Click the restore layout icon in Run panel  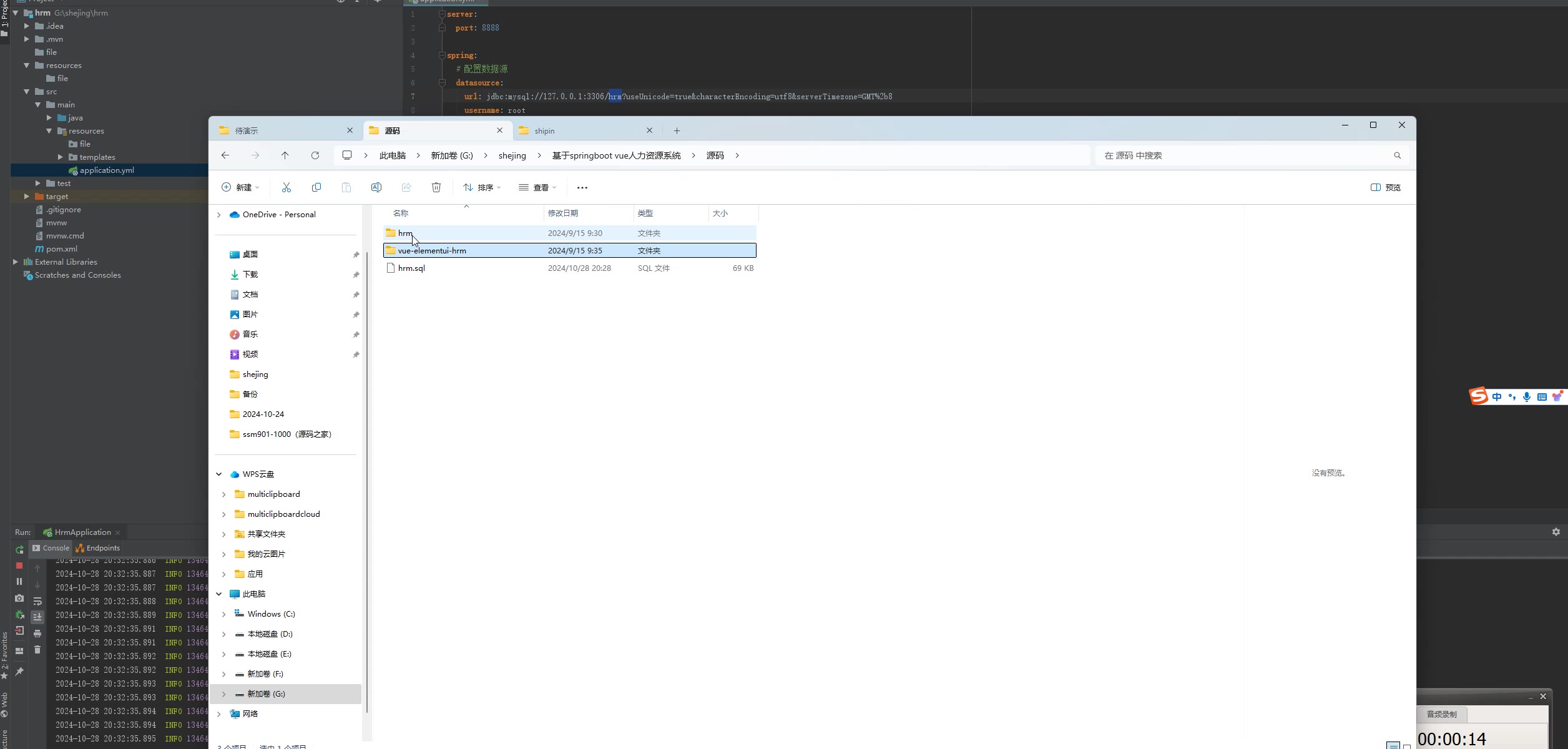coord(19,650)
